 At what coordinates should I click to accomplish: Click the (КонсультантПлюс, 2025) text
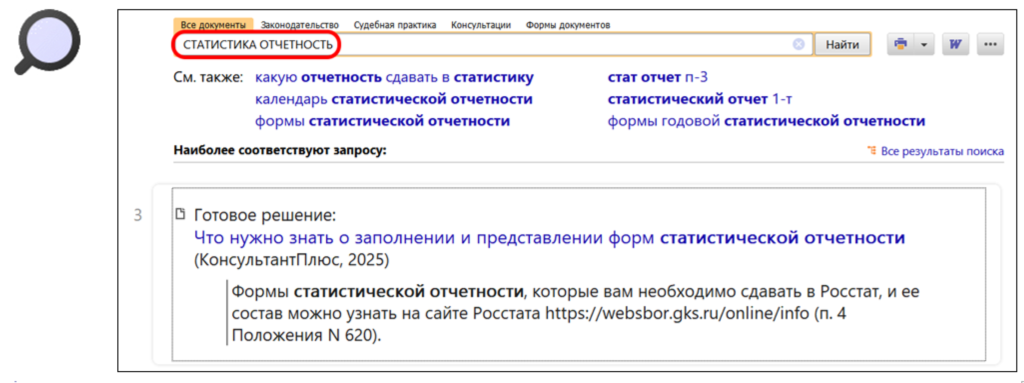tap(291, 260)
